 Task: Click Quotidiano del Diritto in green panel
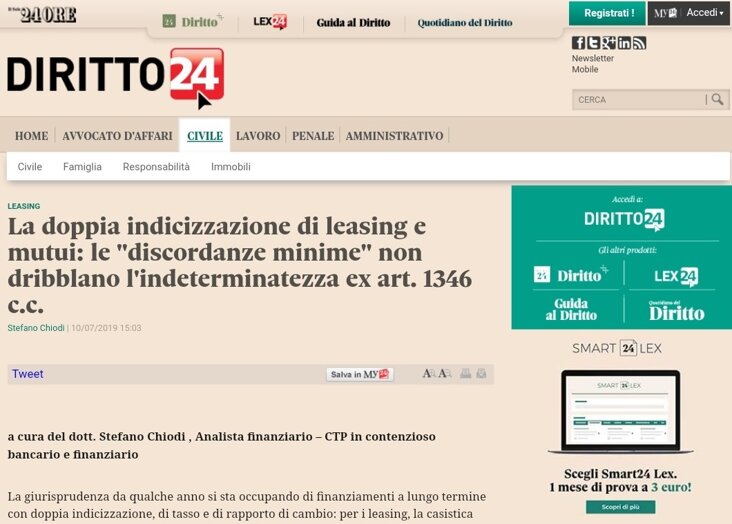(x=676, y=311)
